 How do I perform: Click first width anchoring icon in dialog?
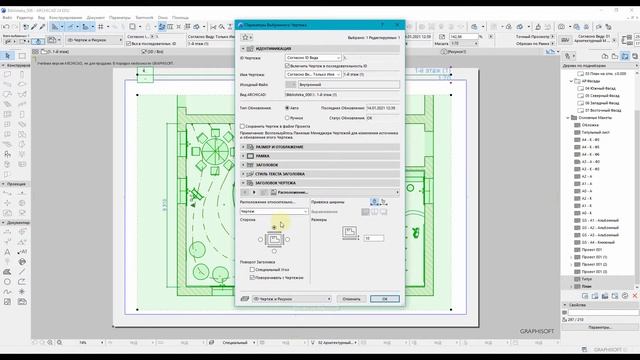[374, 202]
